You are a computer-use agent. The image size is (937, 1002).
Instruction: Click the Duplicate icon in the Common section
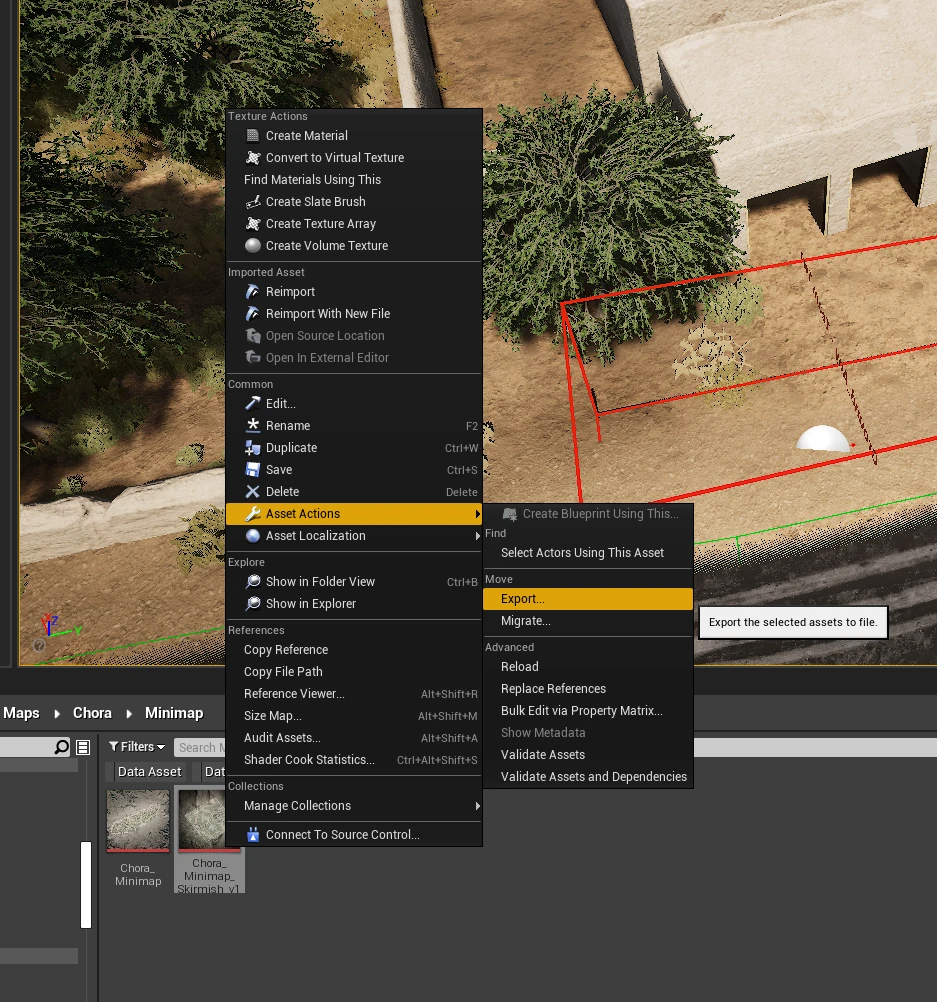click(x=253, y=447)
